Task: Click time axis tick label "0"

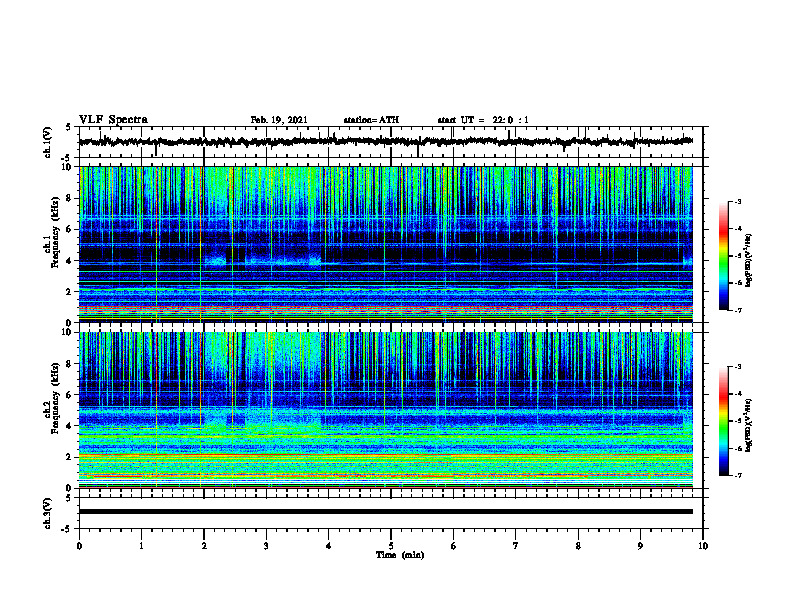Action: [x=79, y=546]
